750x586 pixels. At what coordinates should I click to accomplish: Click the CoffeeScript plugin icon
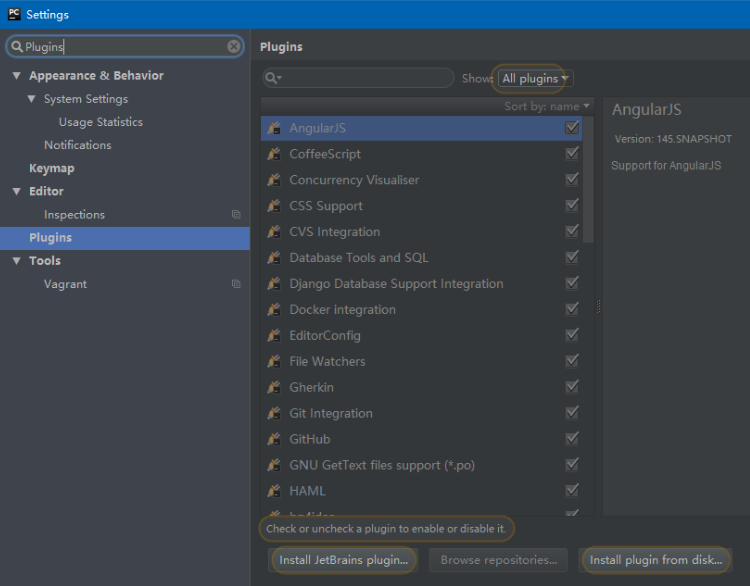[x=274, y=154]
